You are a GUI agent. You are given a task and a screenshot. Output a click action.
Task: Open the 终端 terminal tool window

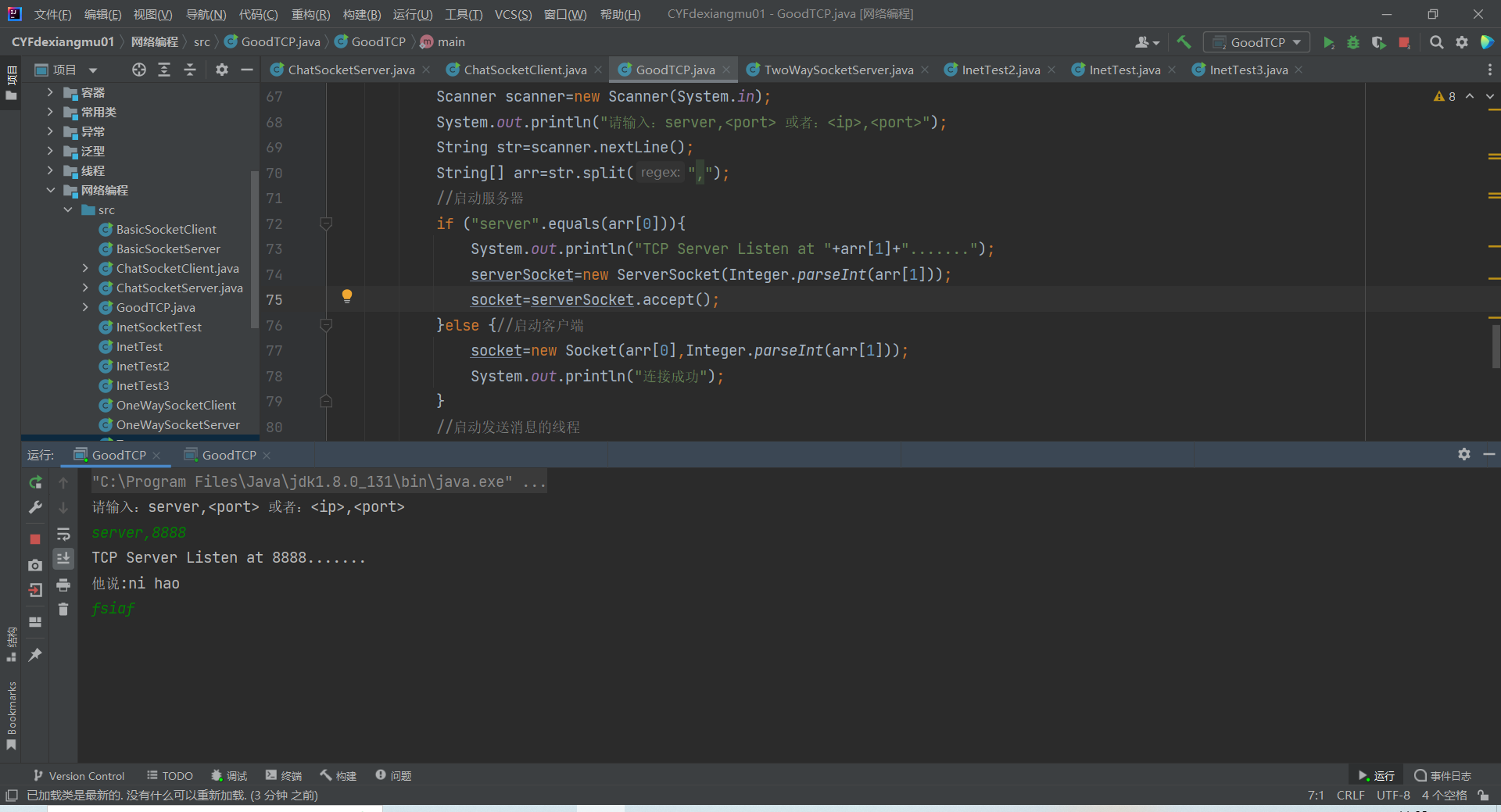(284, 775)
